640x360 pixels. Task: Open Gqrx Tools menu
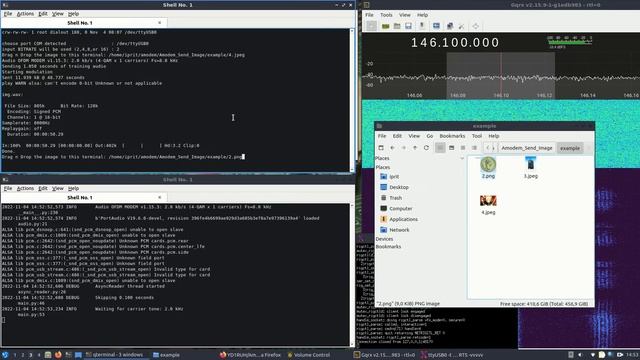tap(386, 15)
